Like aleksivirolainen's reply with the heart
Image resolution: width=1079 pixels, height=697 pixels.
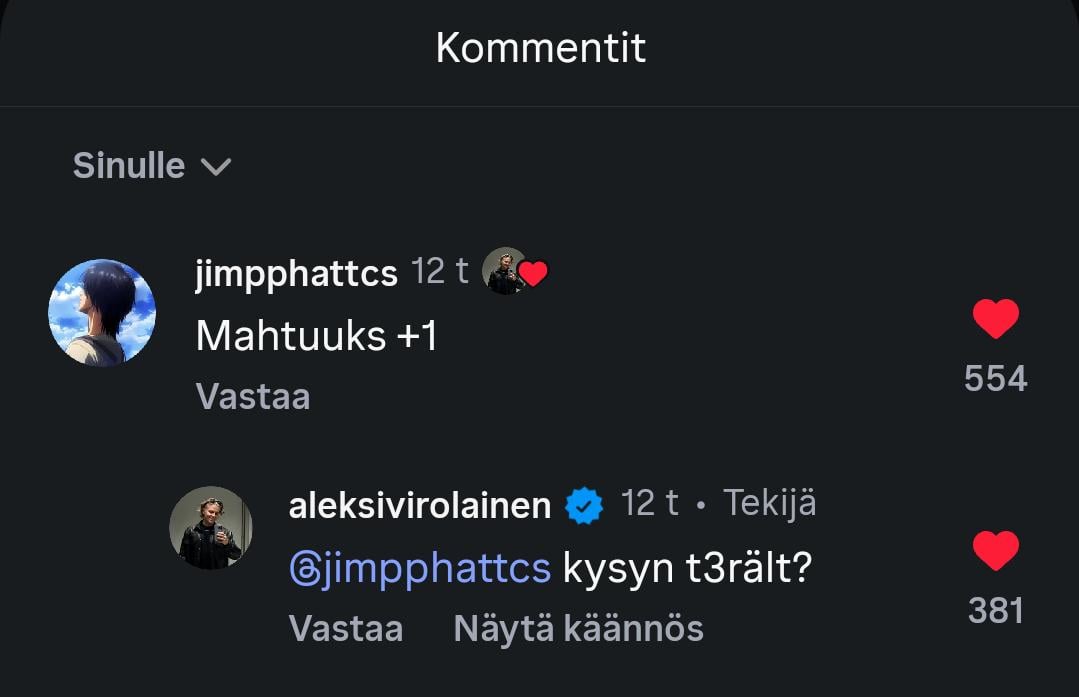[995, 552]
